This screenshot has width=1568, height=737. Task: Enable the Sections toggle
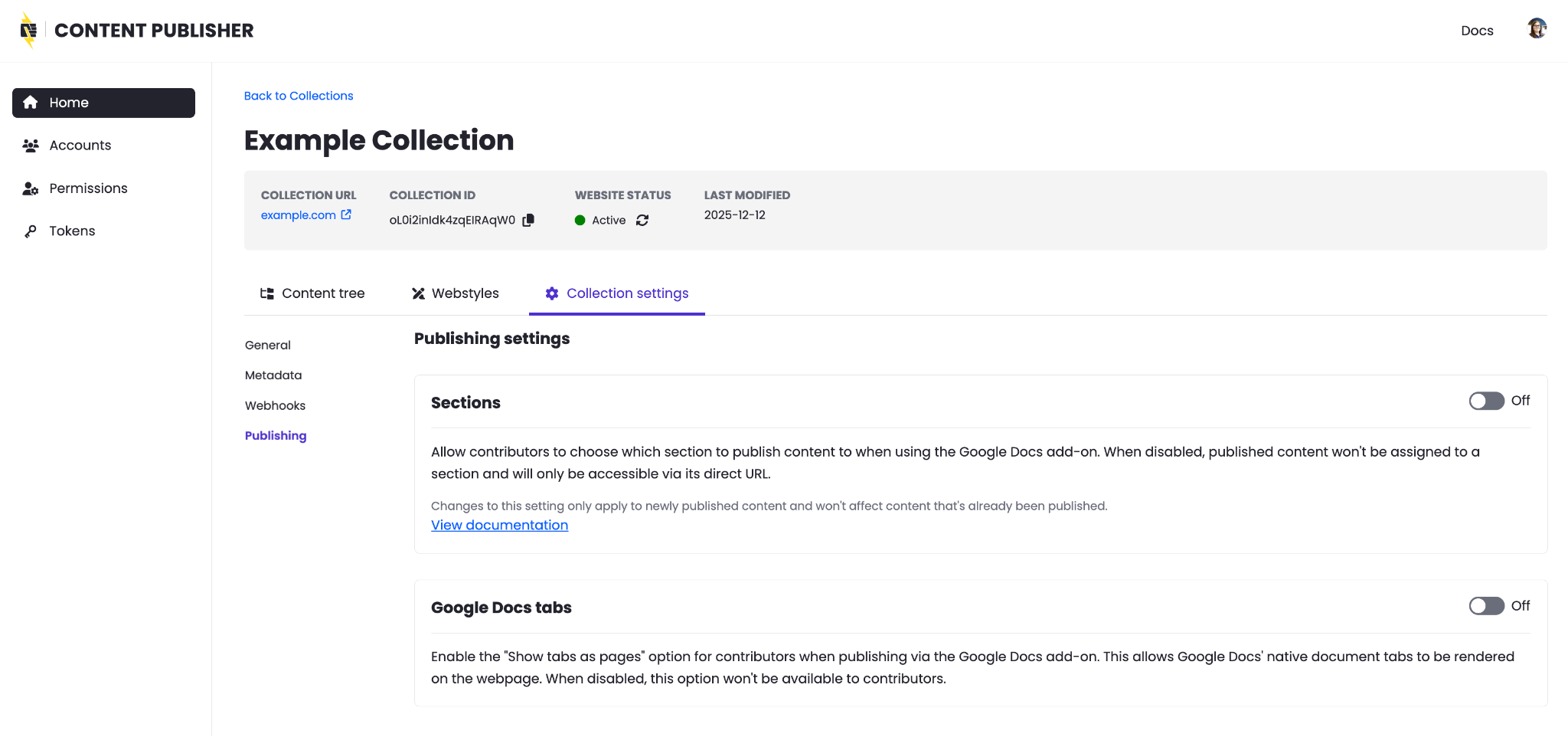(1486, 401)
